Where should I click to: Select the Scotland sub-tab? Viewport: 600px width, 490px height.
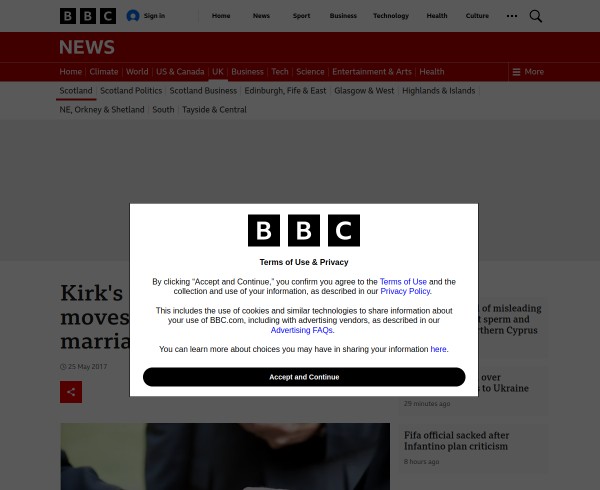76,91
